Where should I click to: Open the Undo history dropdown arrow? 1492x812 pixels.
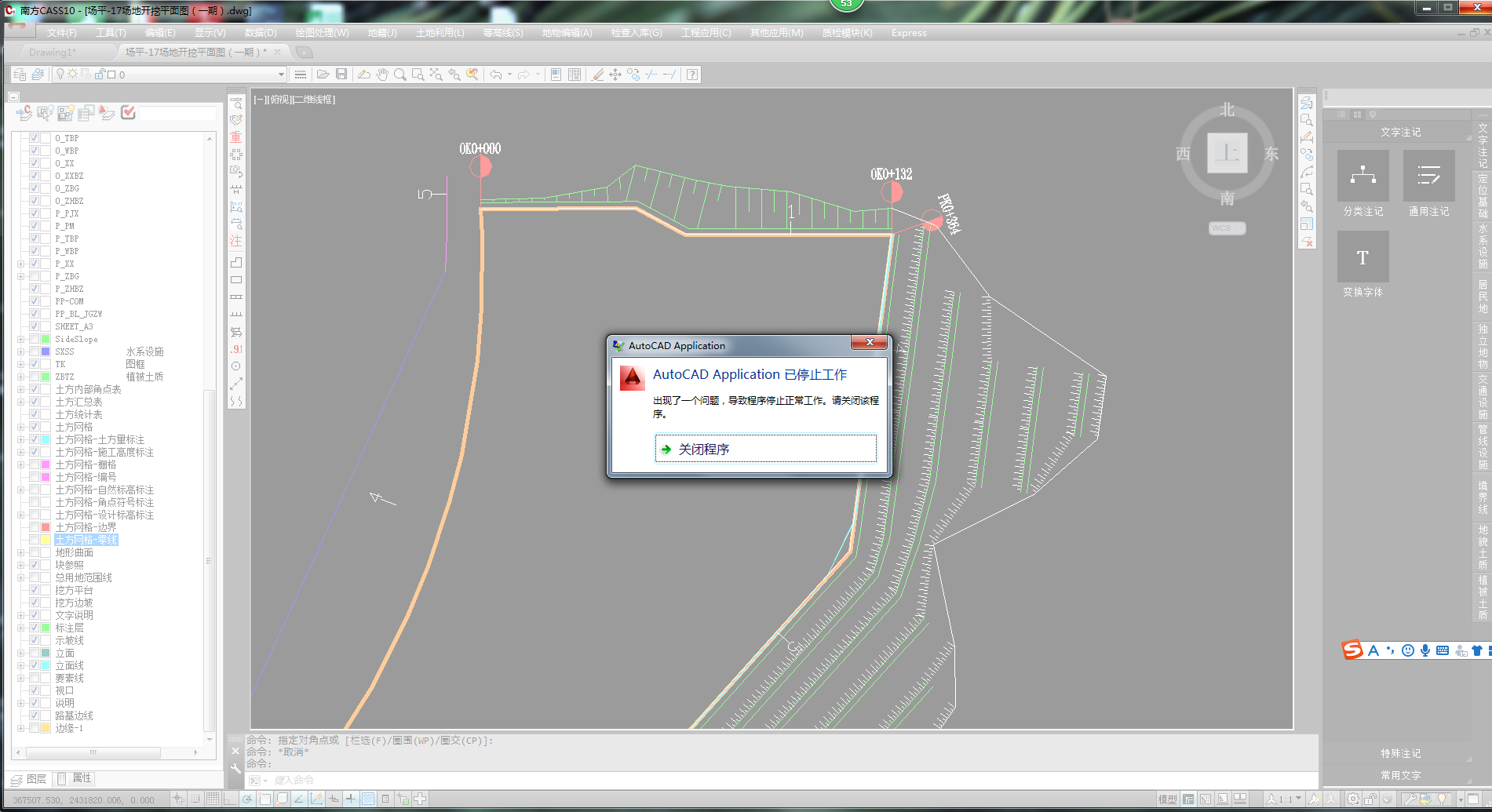click(509, 75)
